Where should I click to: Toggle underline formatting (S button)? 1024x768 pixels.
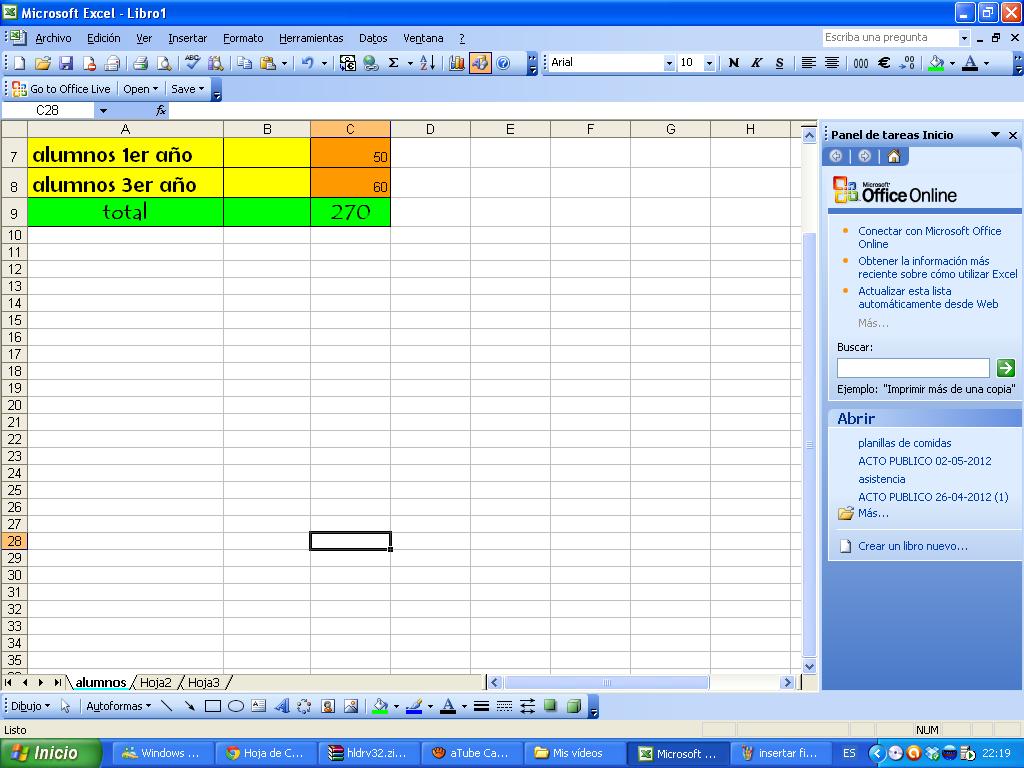778,63
